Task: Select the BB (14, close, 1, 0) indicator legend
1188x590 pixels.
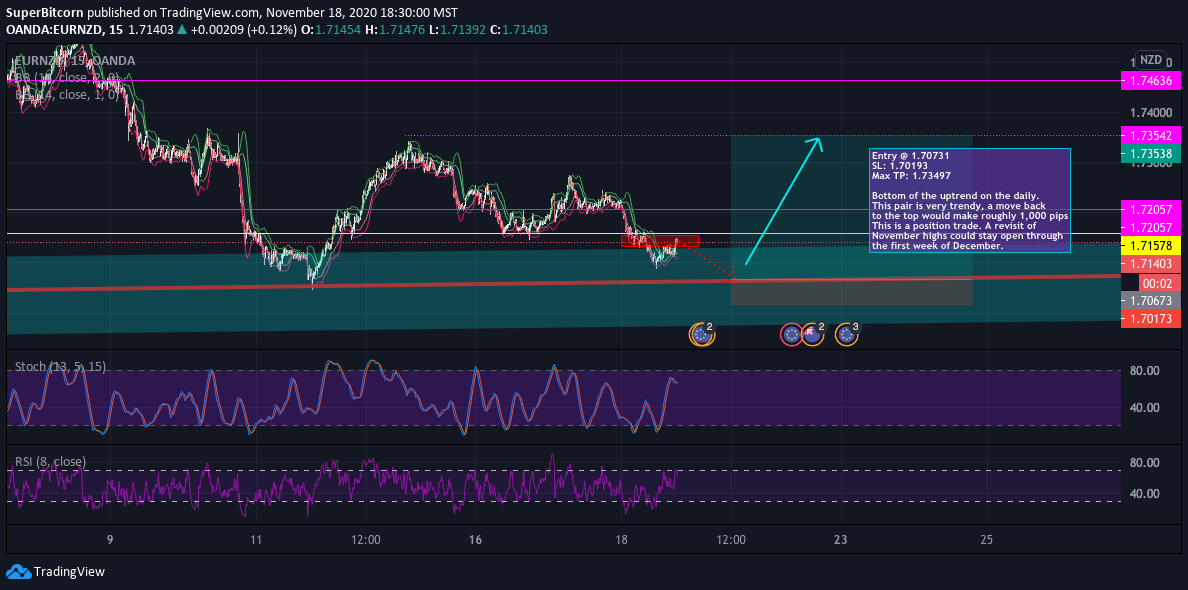Action: (x=67, y=95)
